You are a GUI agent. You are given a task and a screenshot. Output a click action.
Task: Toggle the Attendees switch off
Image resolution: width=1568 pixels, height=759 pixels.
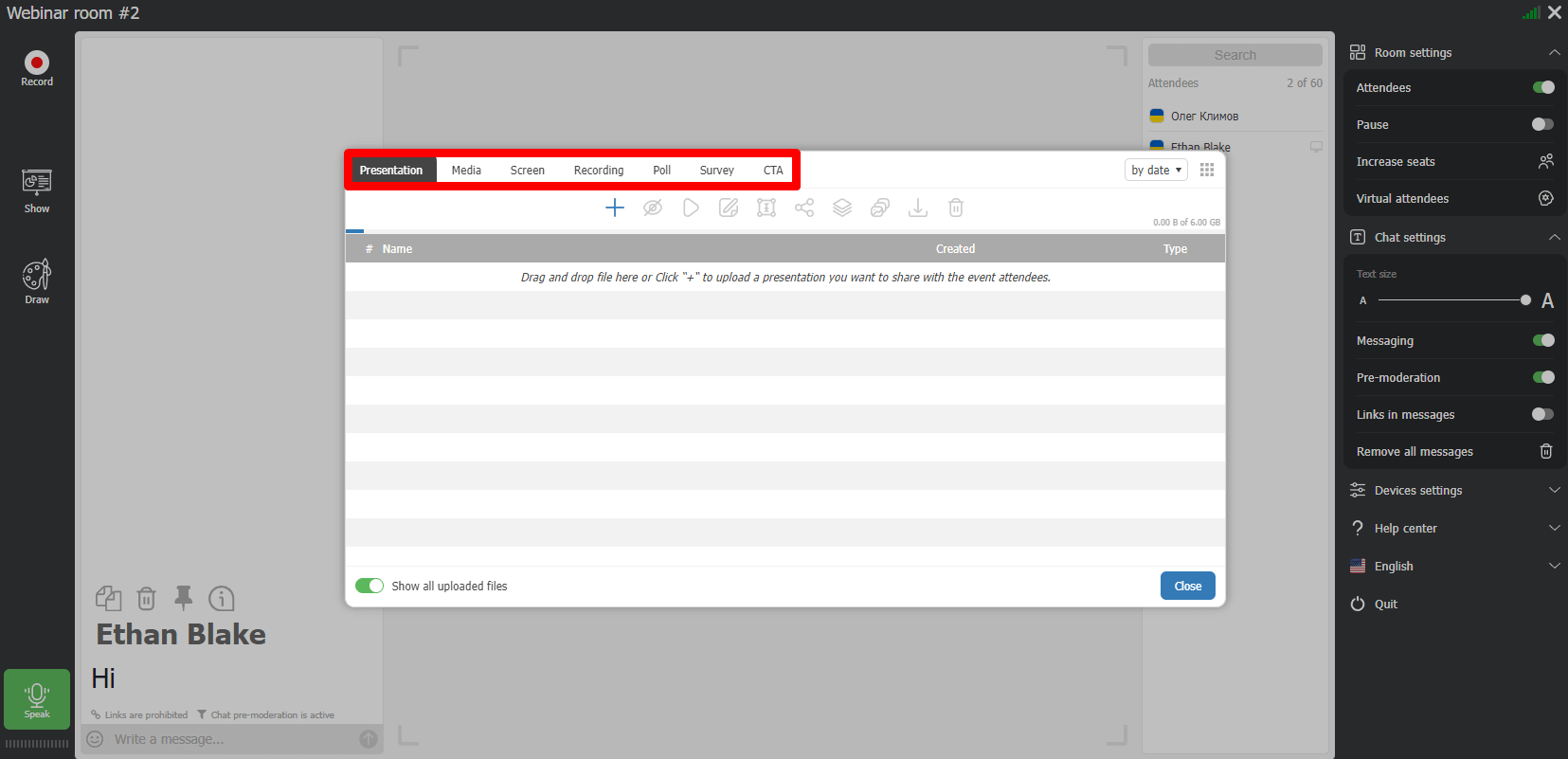point(1542,87)
